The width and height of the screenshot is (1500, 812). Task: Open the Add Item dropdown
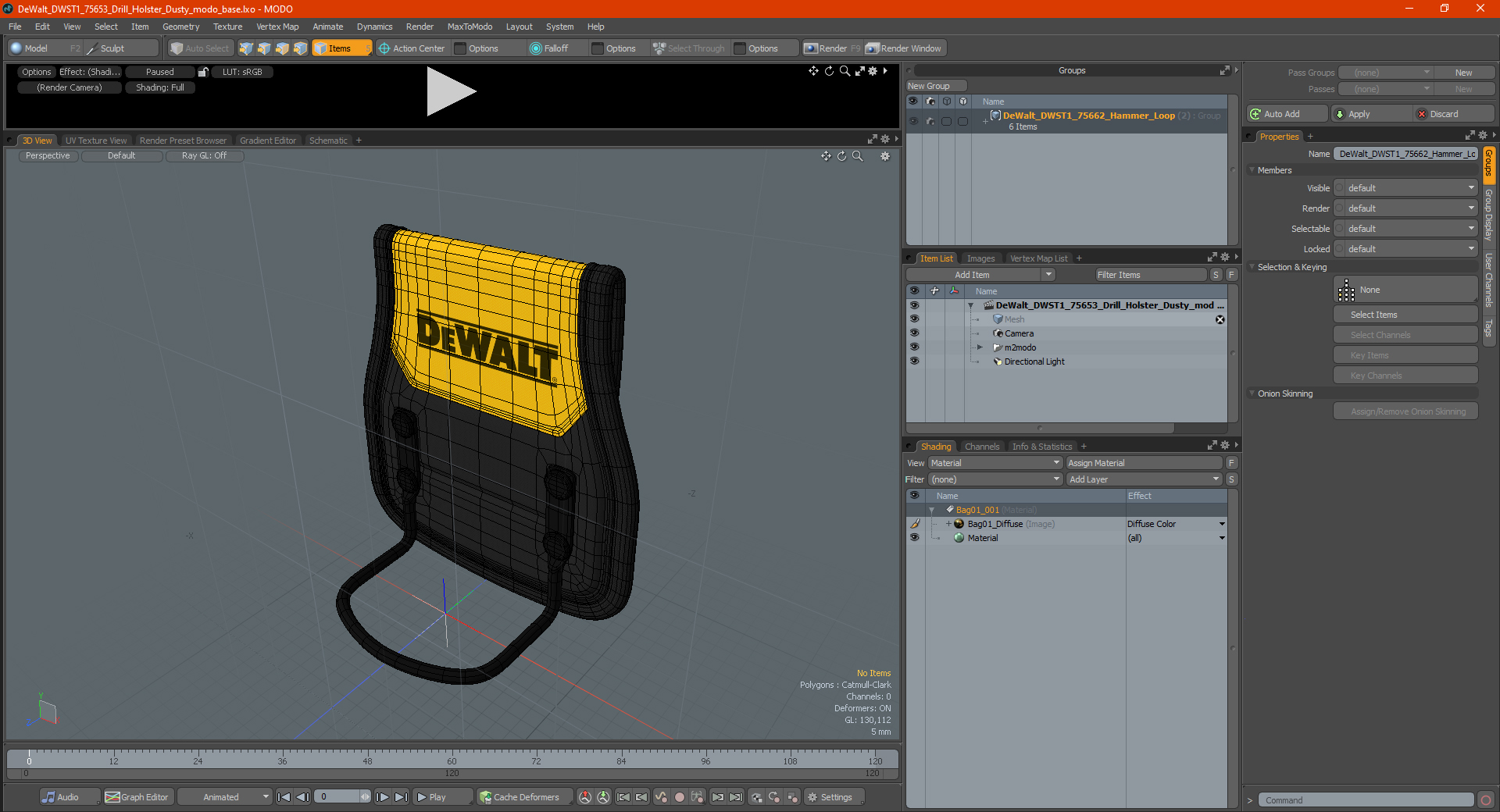coord(981,275)
